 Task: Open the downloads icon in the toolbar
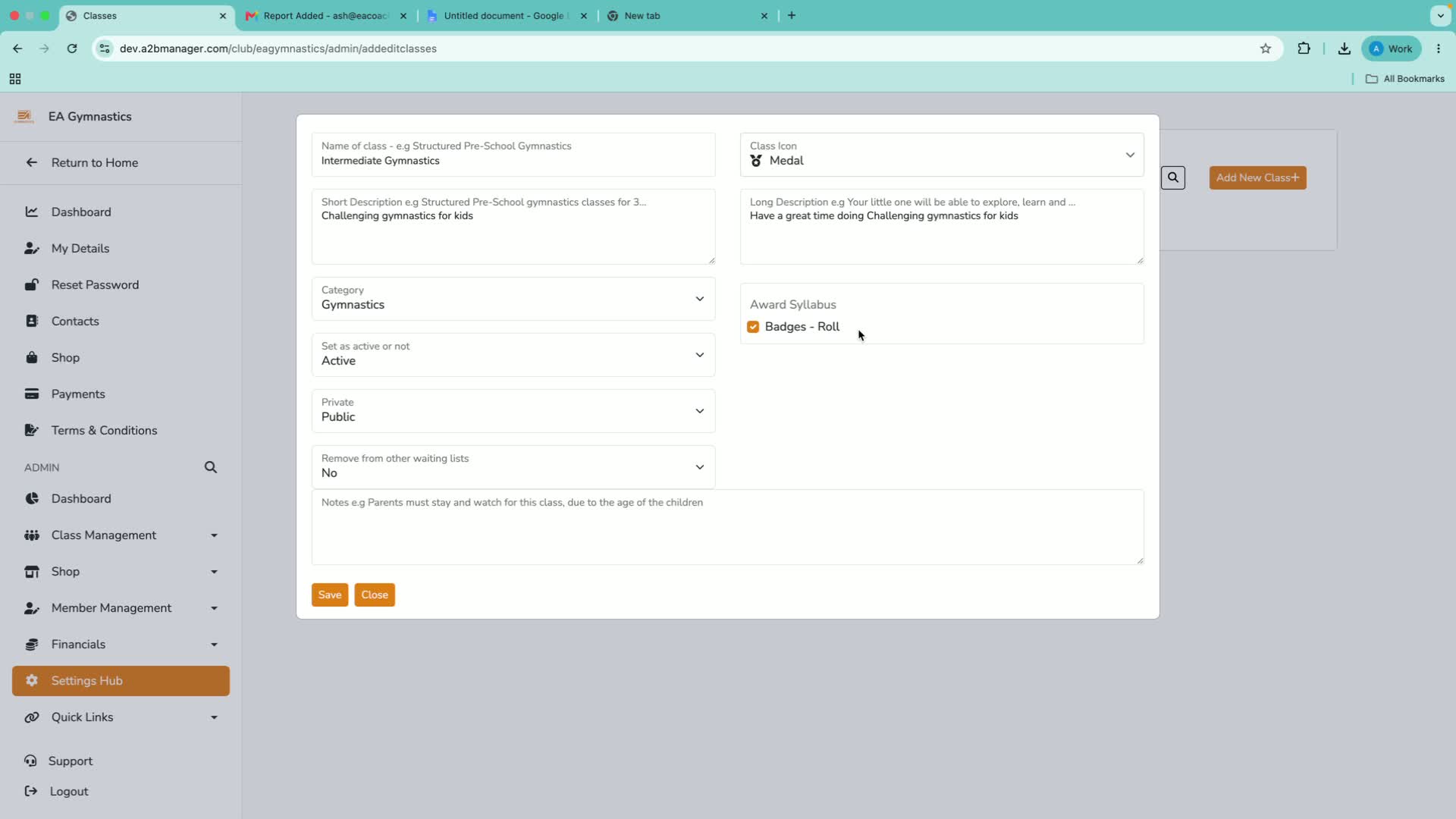1345,49
